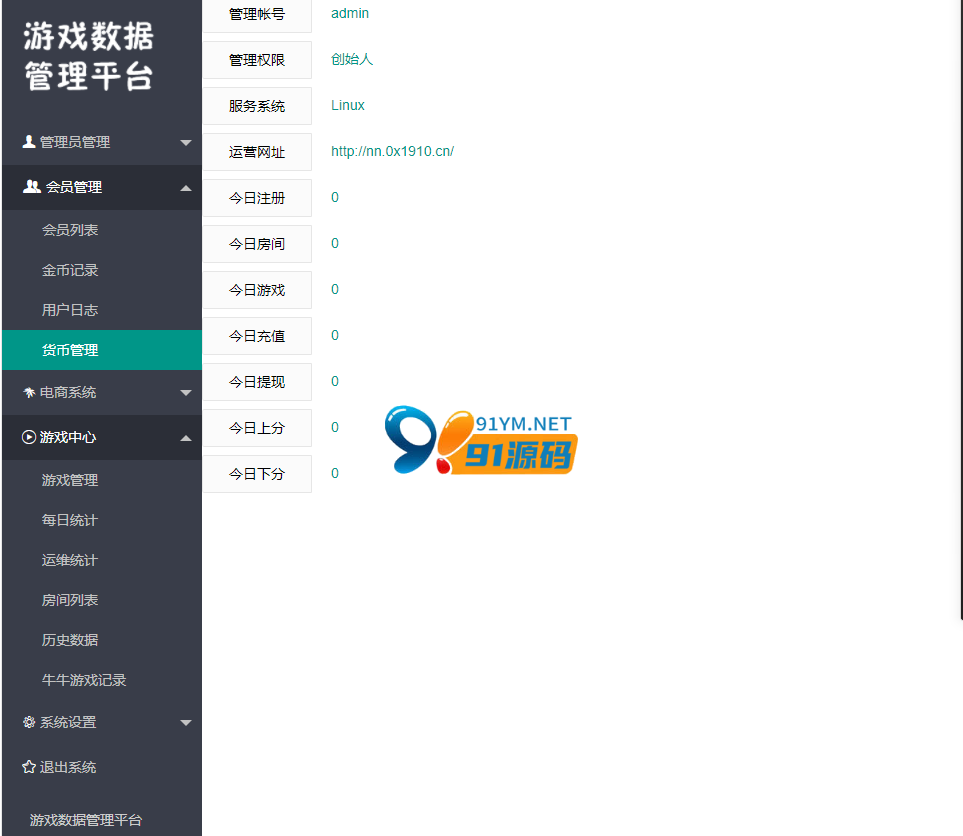Click the 管理权限 label cell
Image resolution: width=963 pixels, height=836 pixels.
coord(257,60)
